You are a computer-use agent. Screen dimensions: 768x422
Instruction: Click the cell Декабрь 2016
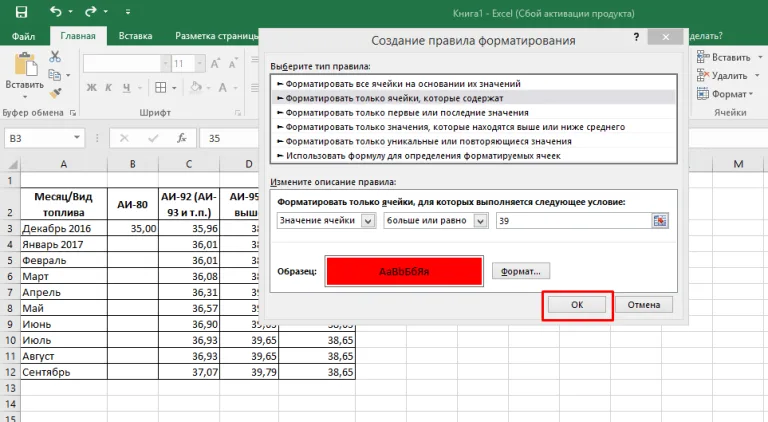(x=64, y=228)
